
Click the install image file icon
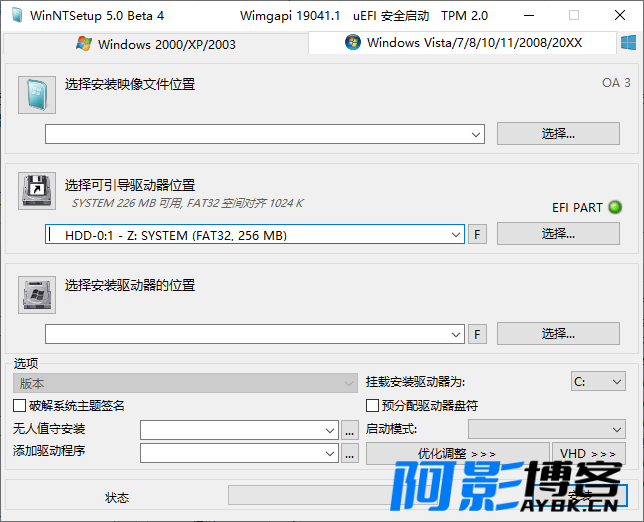pos(37,95)
